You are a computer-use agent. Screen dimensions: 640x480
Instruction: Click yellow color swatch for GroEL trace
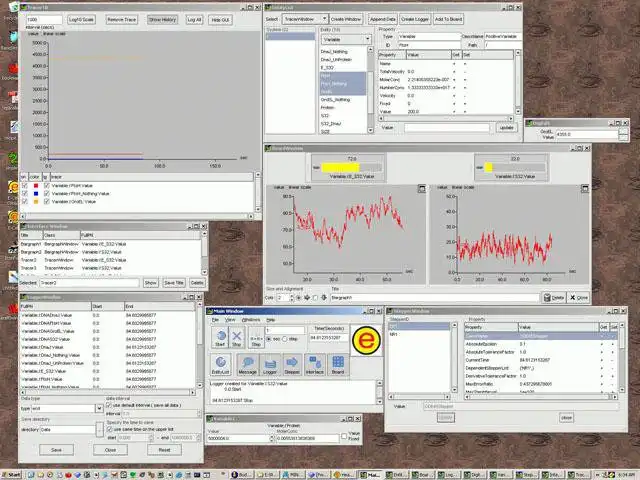[x=36, y=202]
